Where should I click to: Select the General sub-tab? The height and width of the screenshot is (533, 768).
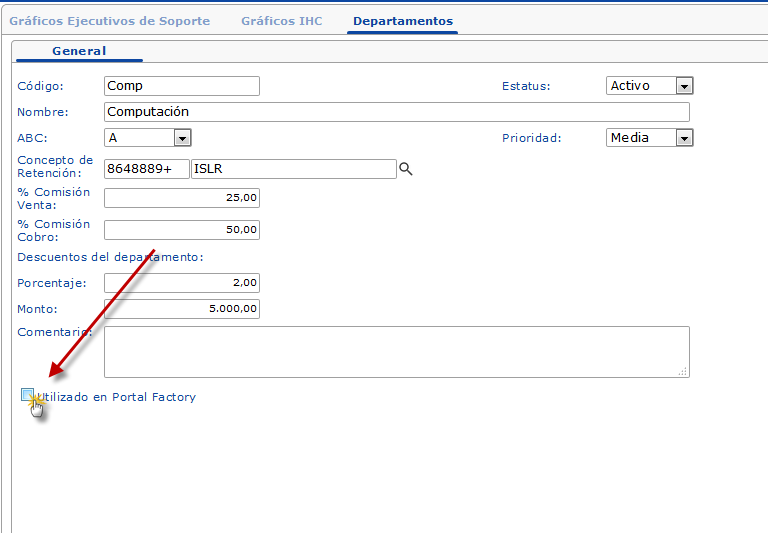coord(79,51)
